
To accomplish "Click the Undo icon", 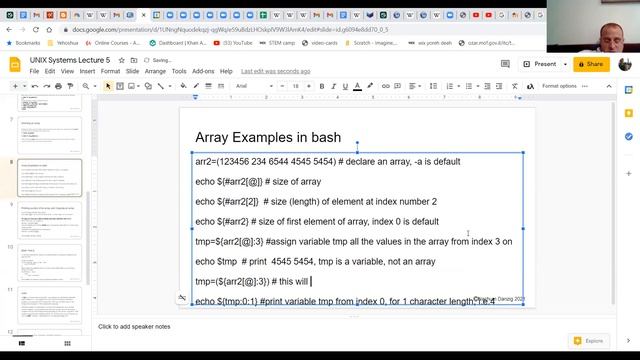I will 35,86.
